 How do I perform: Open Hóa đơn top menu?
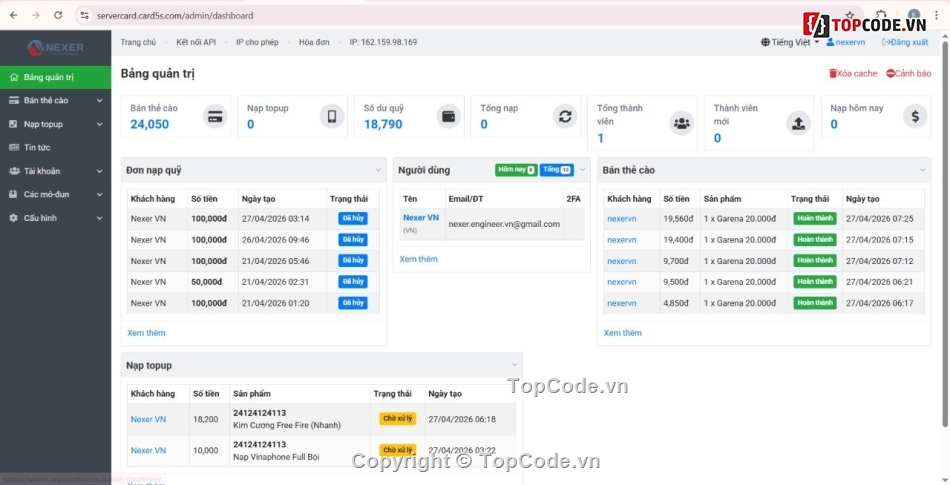tap(314, 42)
